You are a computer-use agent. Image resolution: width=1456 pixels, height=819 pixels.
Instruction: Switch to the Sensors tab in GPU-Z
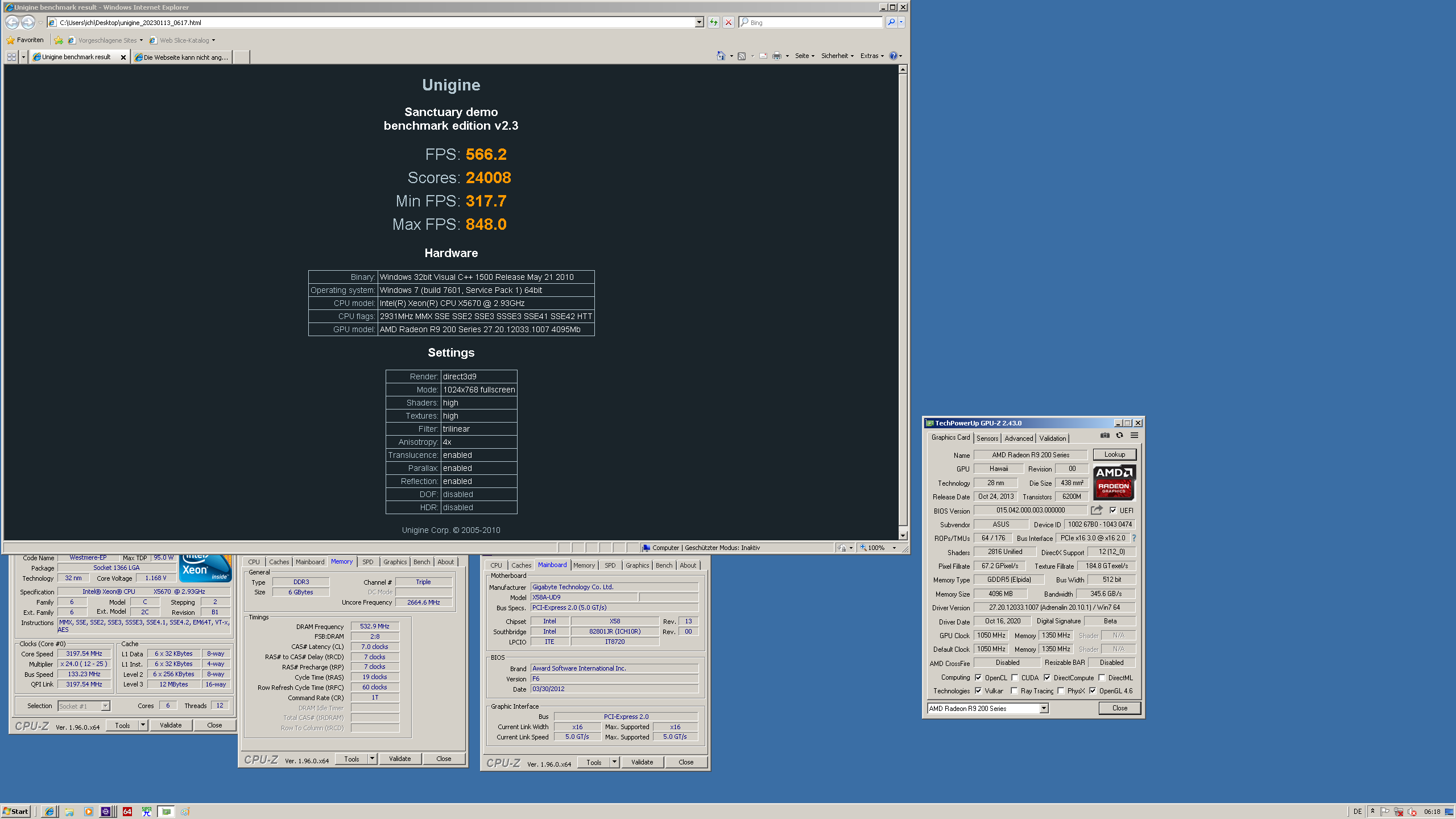[987, 438]
